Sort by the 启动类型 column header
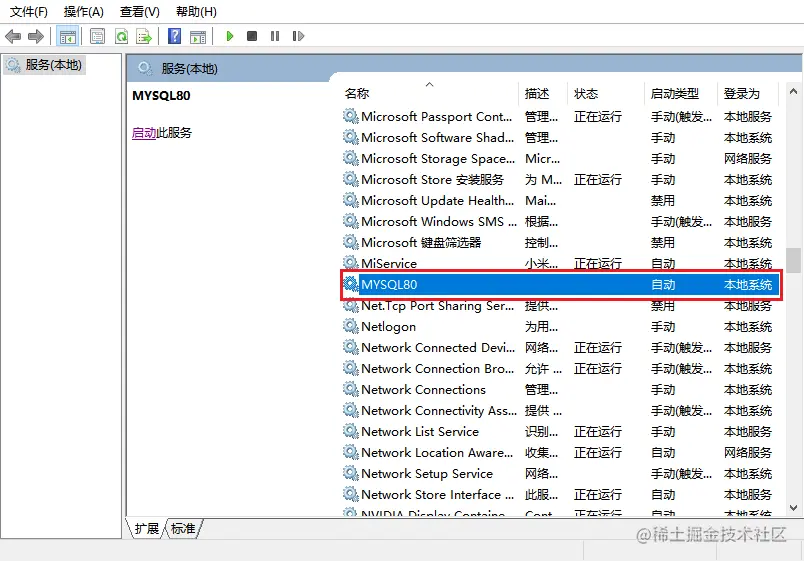804x561 pixels. 680,93
